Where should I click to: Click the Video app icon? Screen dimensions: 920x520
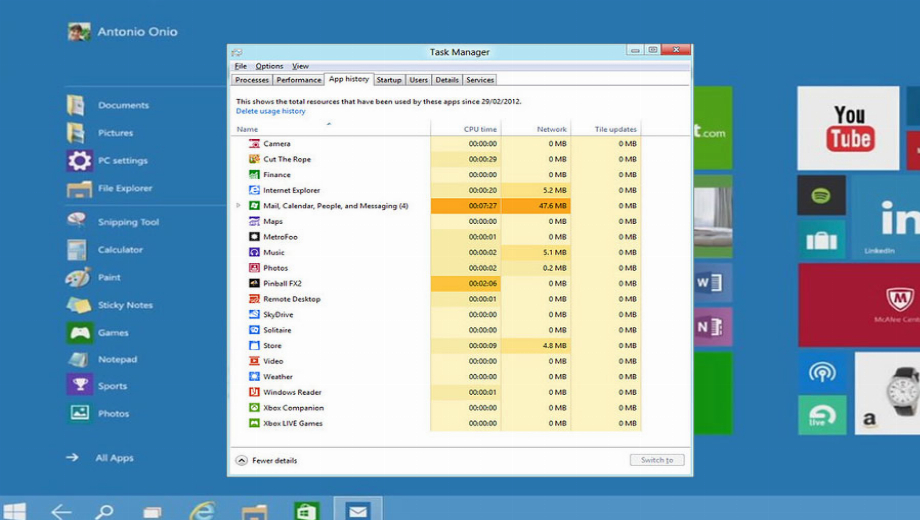(x=254, y=361)
